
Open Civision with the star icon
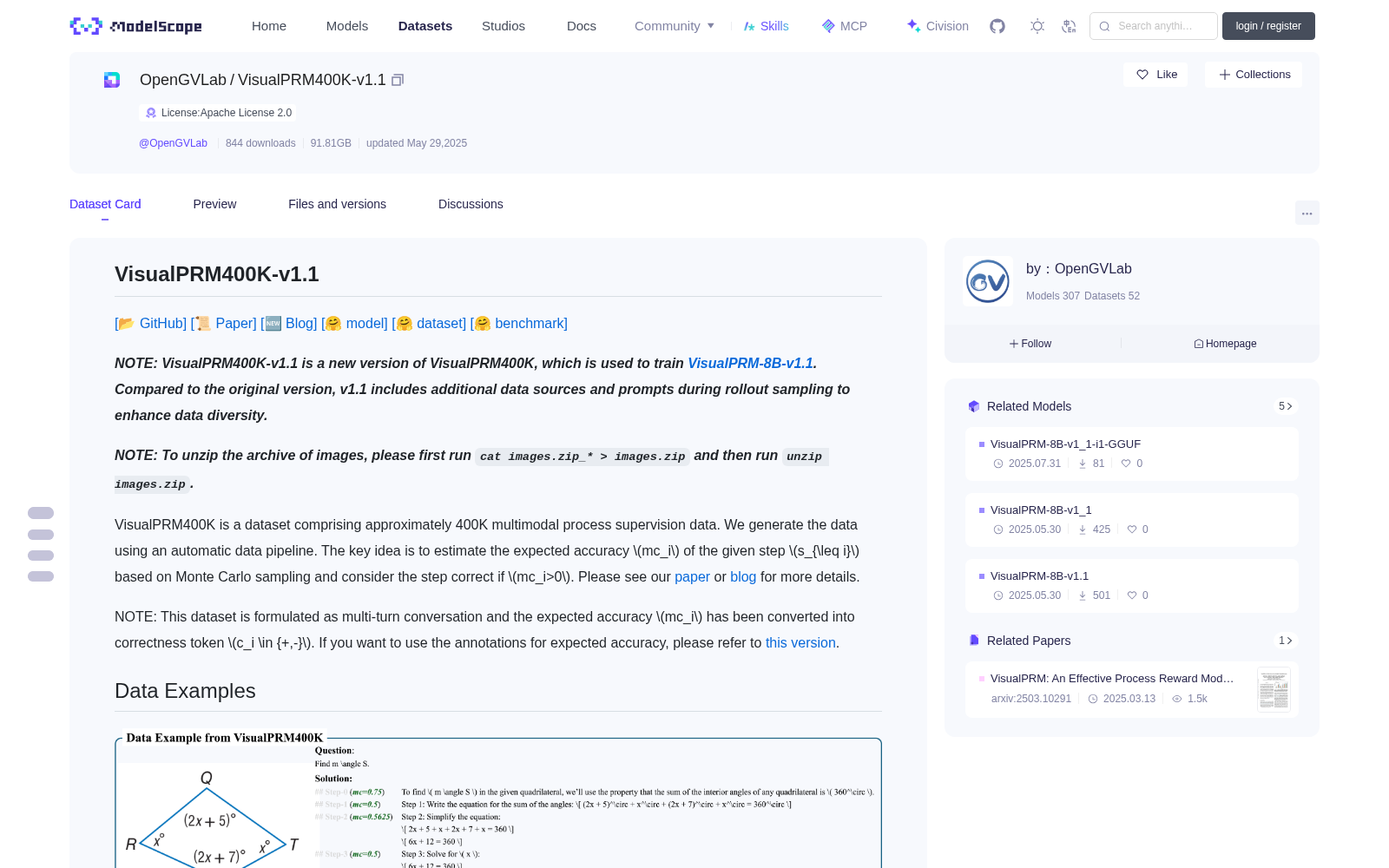coord(938,26)
